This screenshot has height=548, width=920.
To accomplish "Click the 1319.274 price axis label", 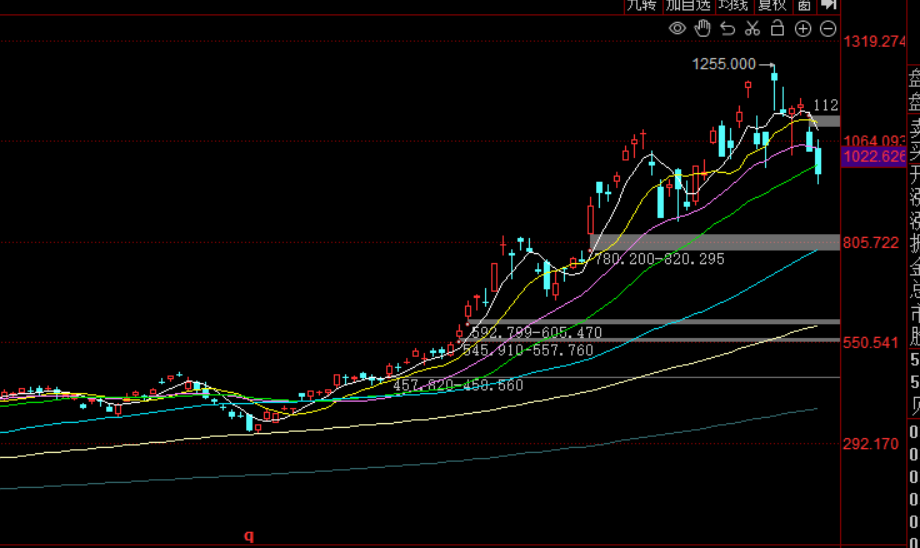I will (874, 42).
